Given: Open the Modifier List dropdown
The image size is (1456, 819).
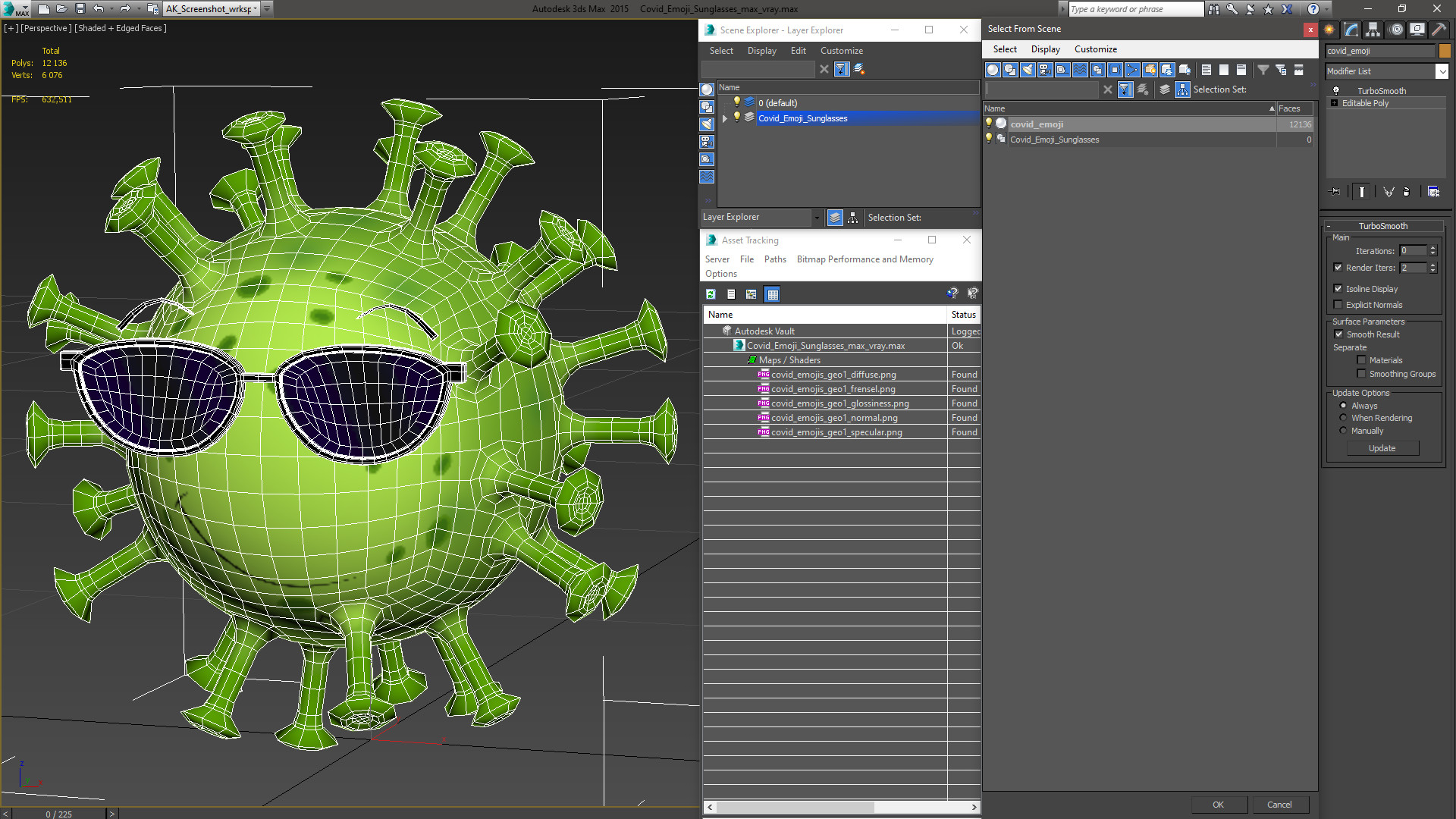Looking at the screenshot, I should point(1442,71).
